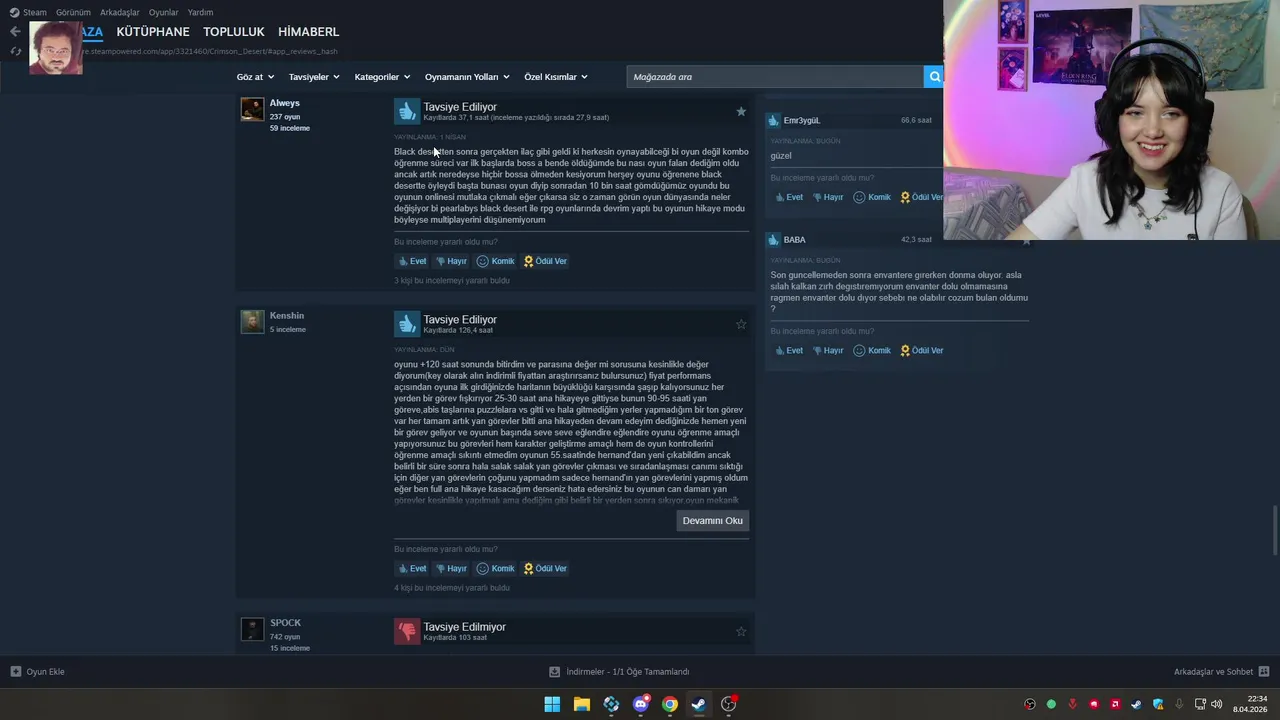Click the thumbs-up icon on Alweys' review
This screenshot has width=1280, height=720.
pyautogui.click(x=406, y=111)
